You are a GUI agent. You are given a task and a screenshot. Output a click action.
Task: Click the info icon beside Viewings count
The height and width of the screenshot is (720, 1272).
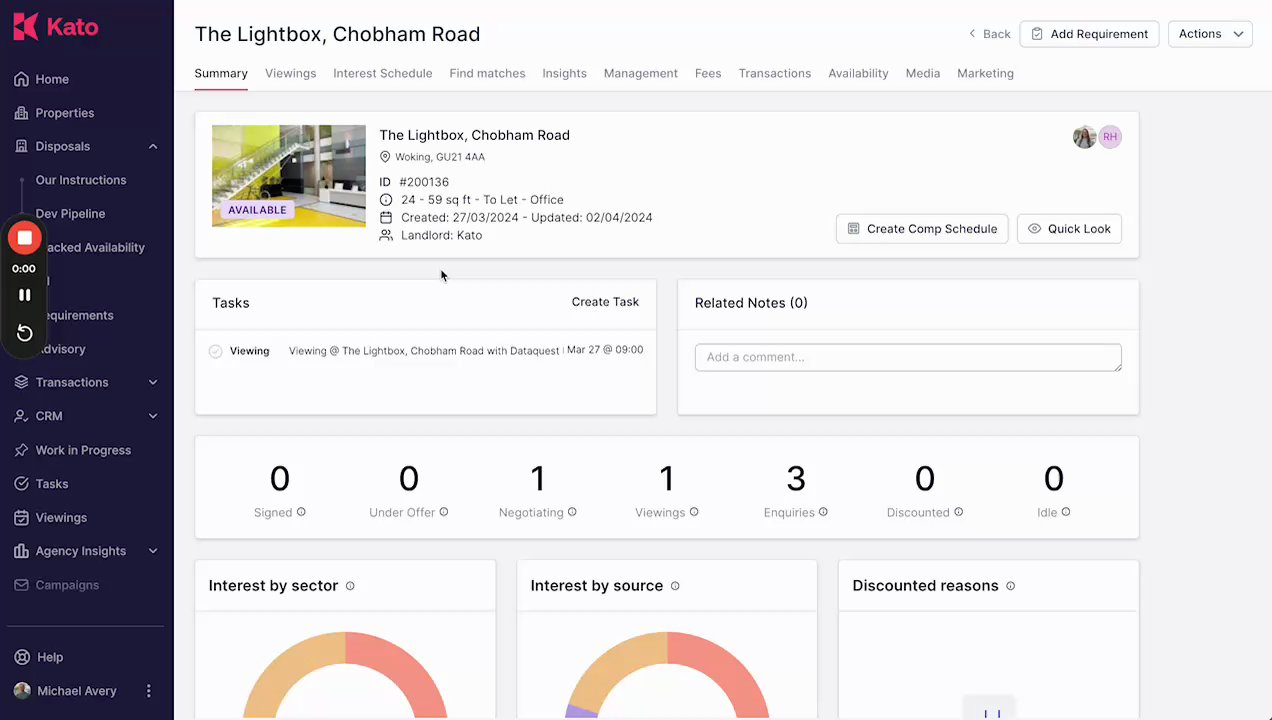[x=694, y=512]
